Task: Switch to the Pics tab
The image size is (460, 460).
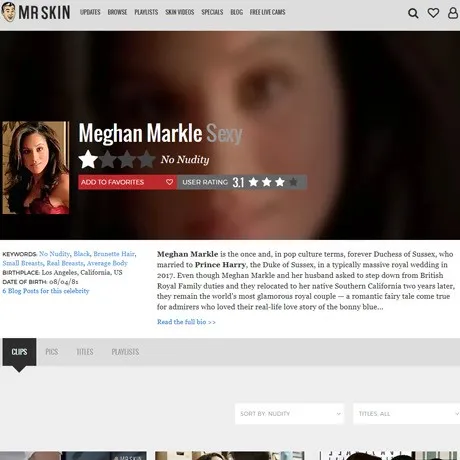Action: 52,352
